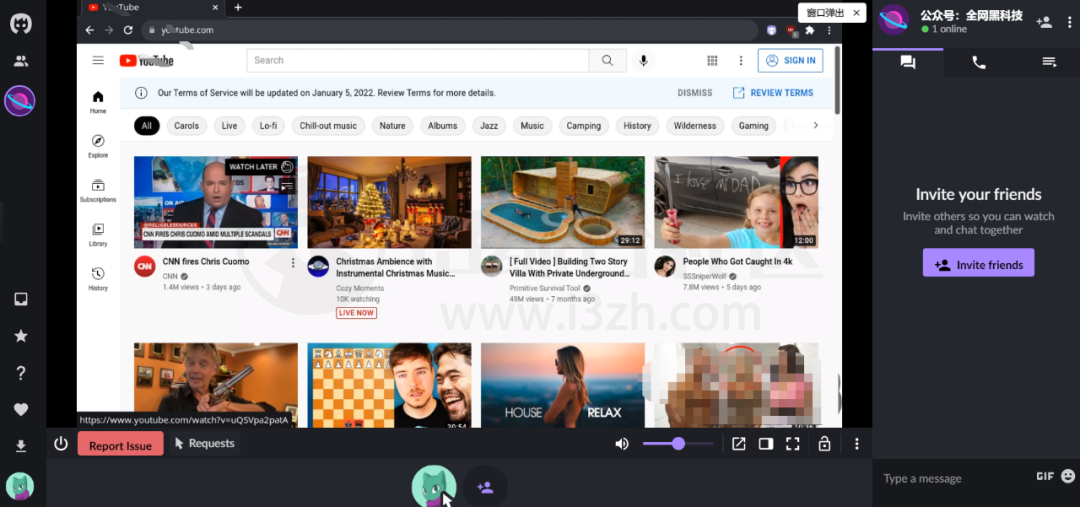Image resolution: width=1080 pixels, height=507 pixels.
Task: Select the Jazz filter chip
Action: click(489, 126)
